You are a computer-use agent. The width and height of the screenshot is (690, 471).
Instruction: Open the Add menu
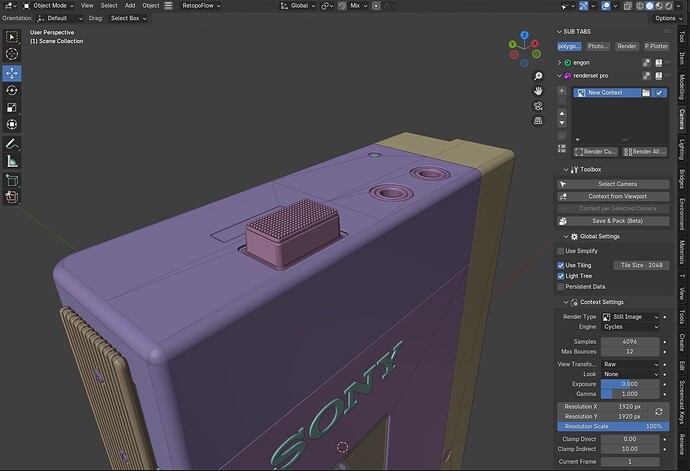pos(130,6)
